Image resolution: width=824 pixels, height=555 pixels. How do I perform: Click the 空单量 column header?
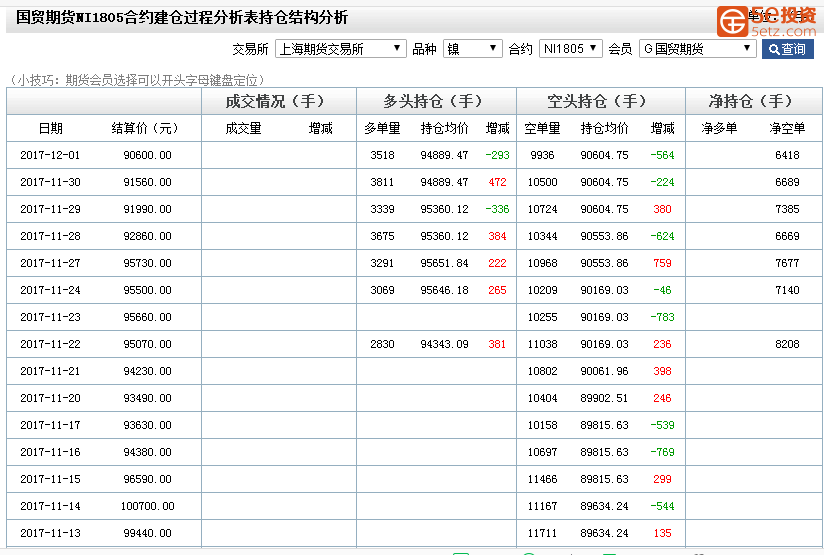542,128
